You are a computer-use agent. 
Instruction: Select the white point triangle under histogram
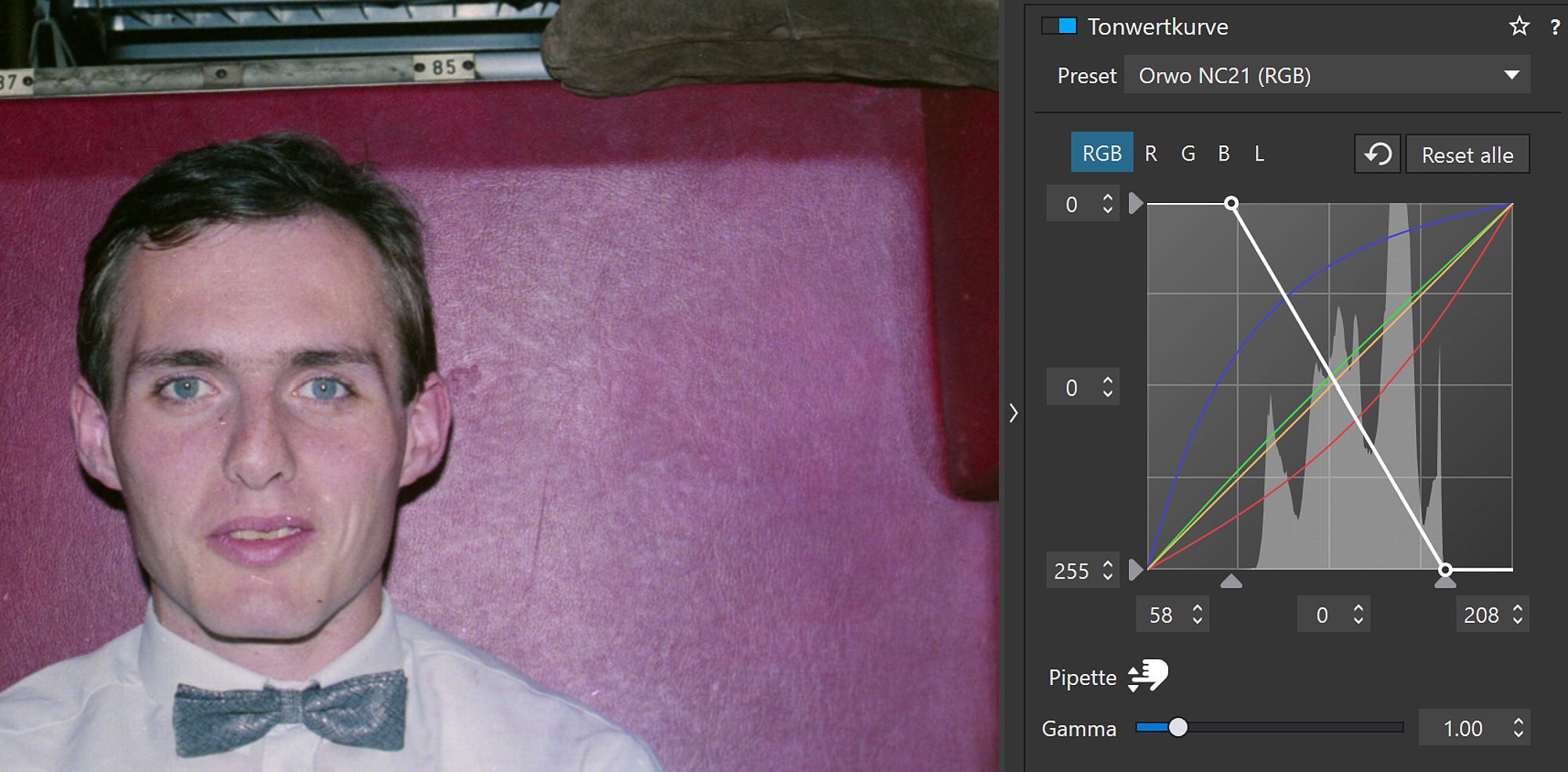point(1445,582)
